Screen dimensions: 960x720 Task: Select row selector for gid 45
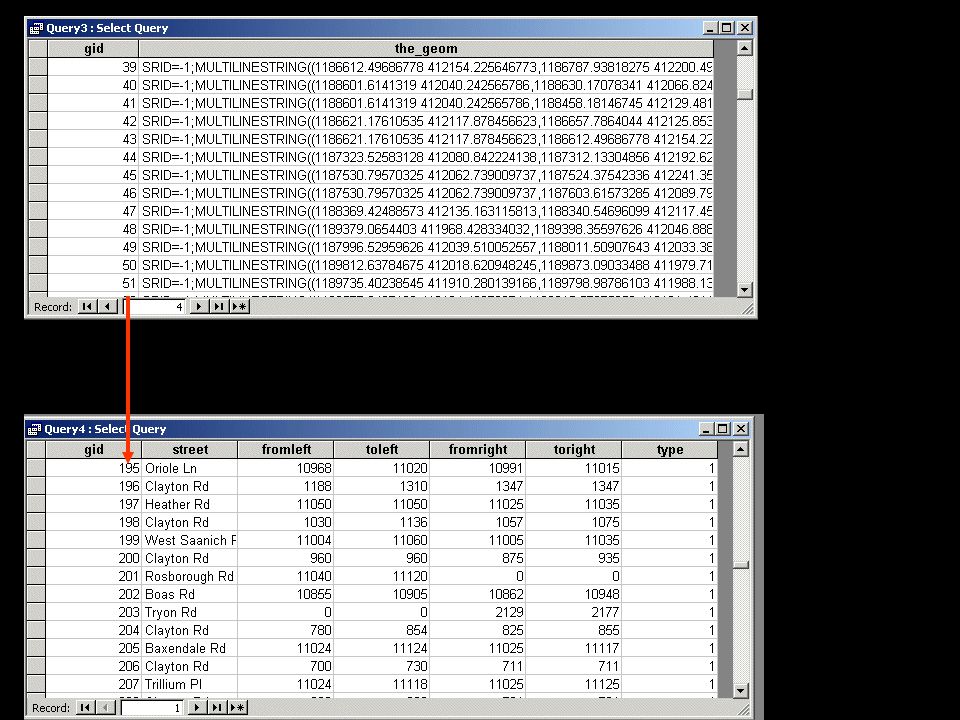[38, 175]
